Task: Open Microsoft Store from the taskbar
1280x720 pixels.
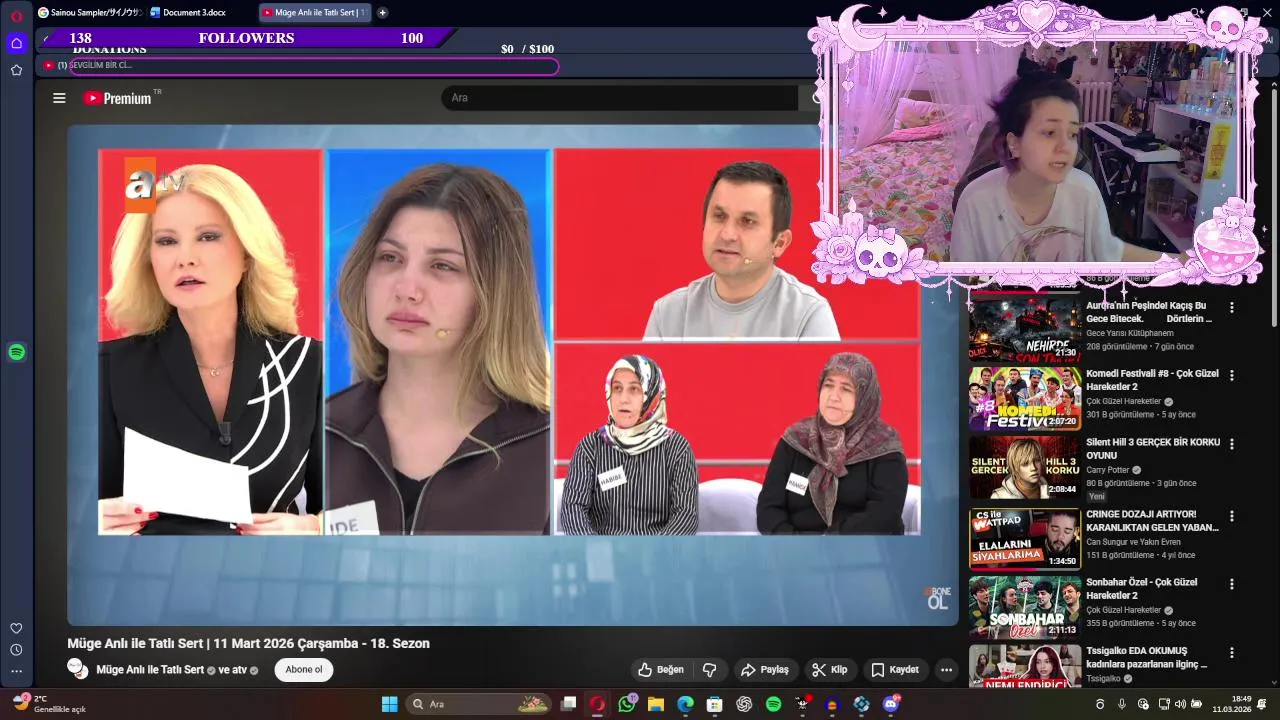Action: point(714,704)
